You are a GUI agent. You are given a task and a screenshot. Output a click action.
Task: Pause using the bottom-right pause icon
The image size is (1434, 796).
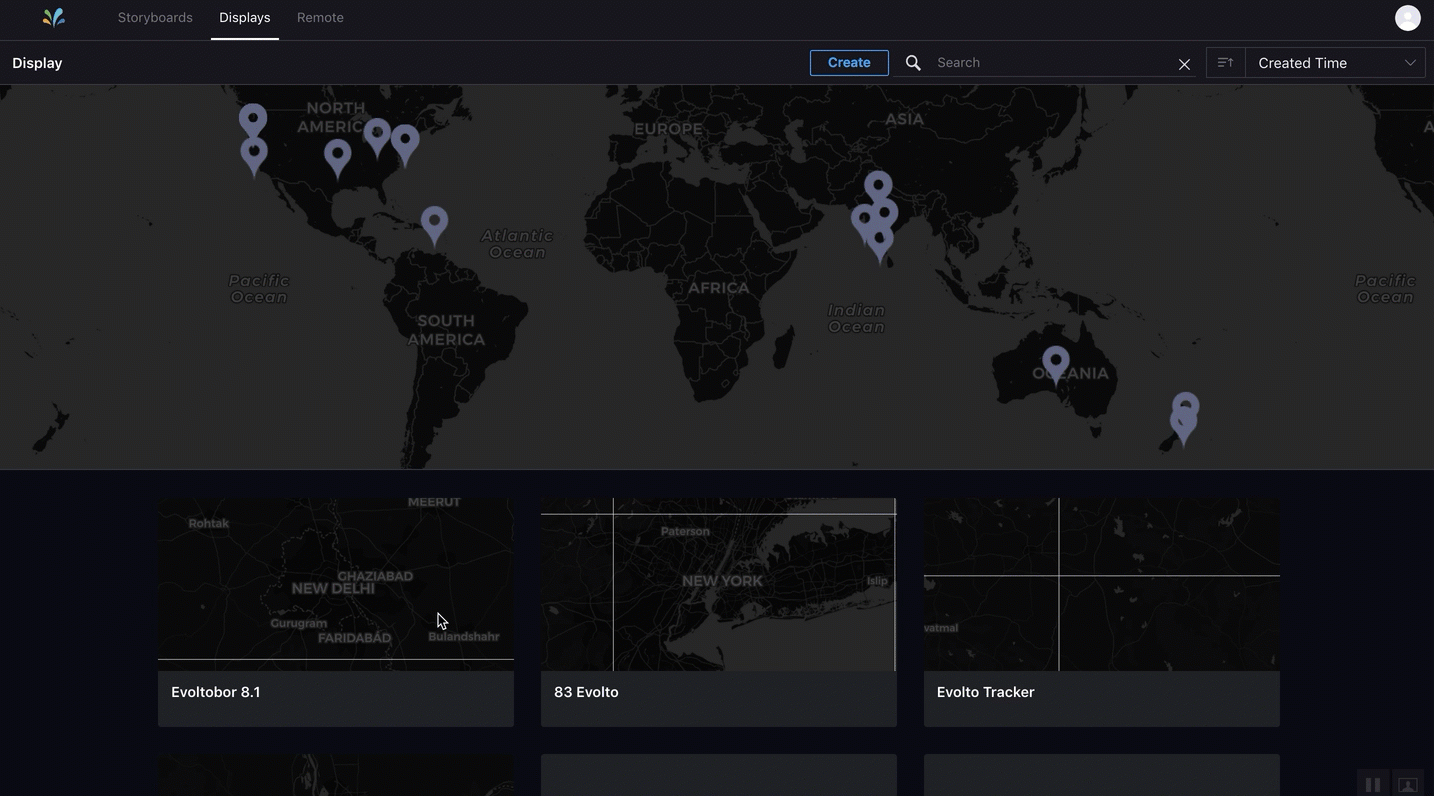(1373, 785)
